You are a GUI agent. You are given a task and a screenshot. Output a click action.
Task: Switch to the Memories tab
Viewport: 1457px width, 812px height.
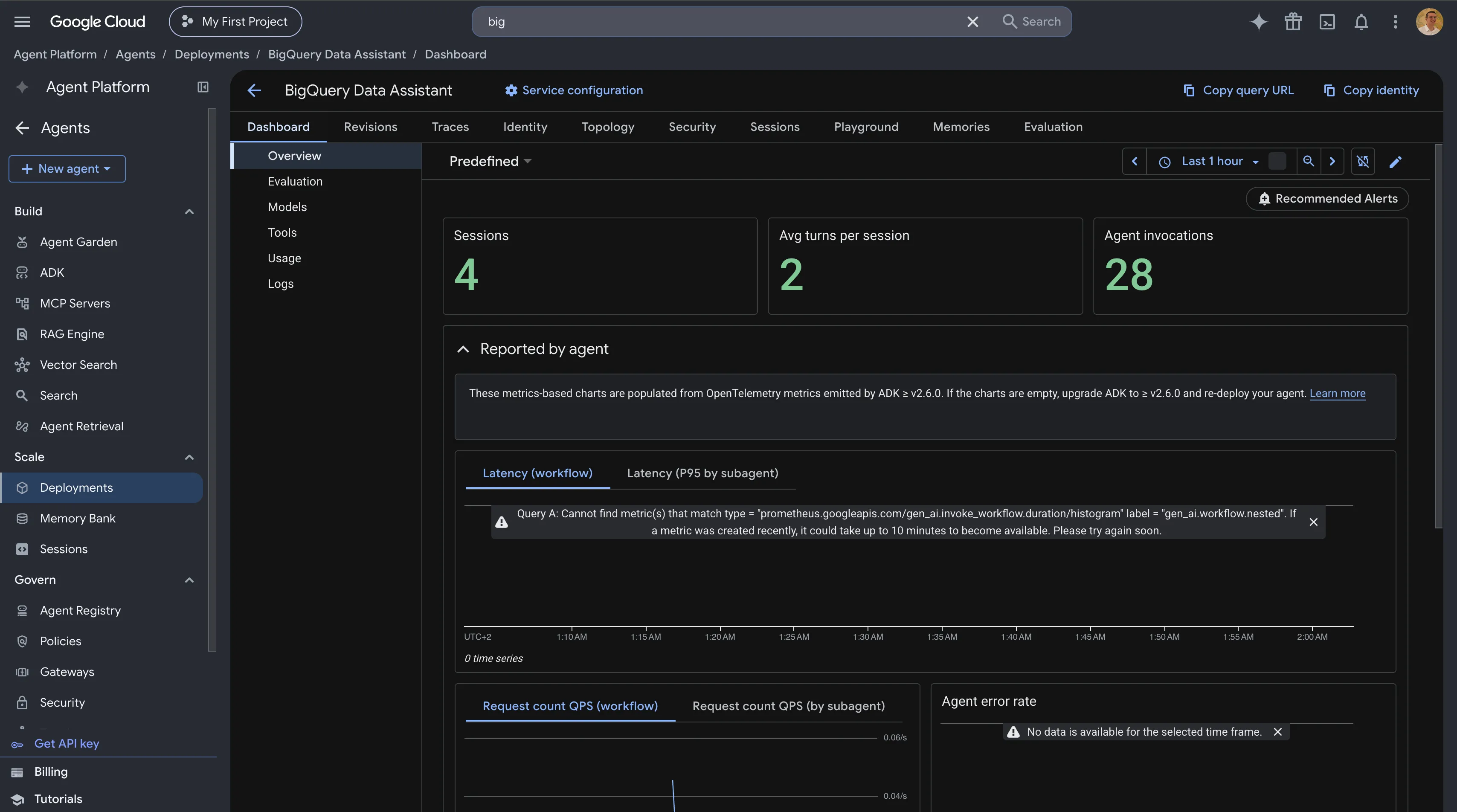click(x=961, y=127)
